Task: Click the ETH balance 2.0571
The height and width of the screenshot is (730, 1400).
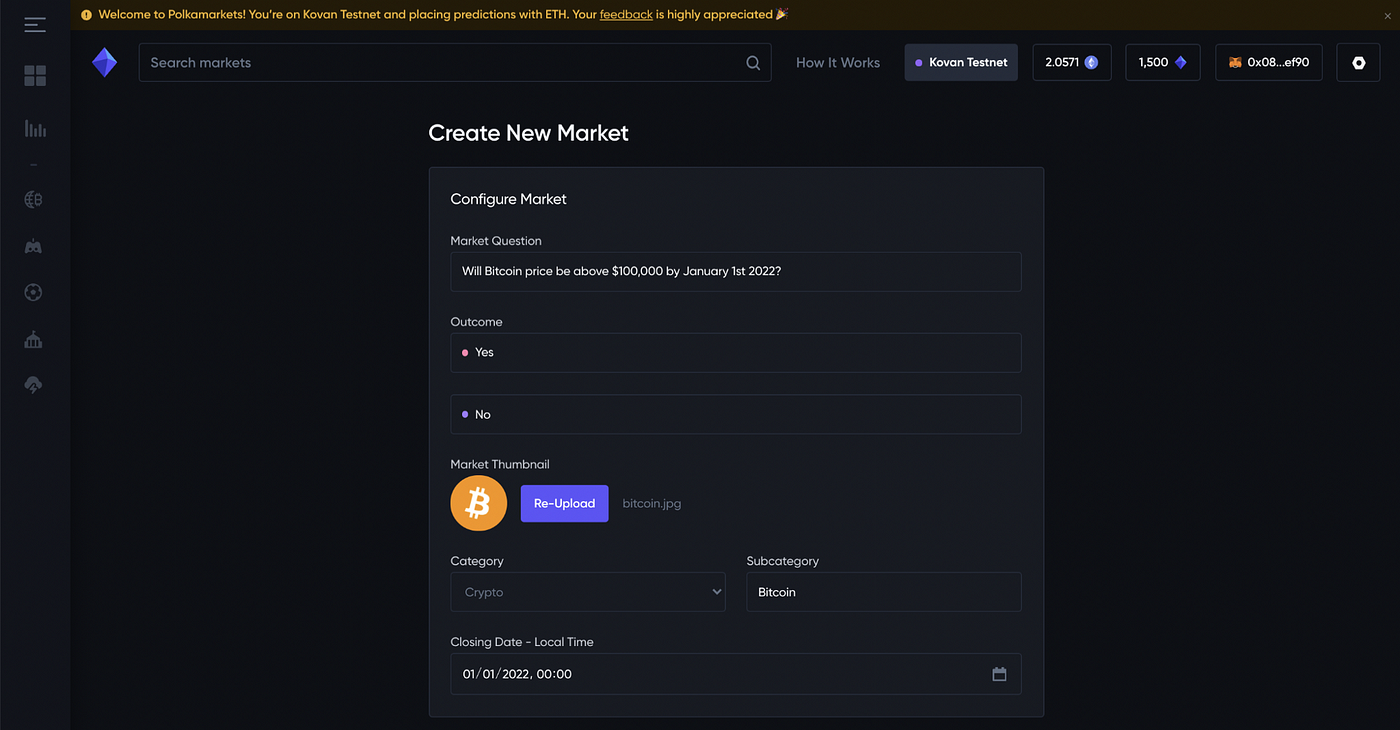Action: pos(1071,62)
